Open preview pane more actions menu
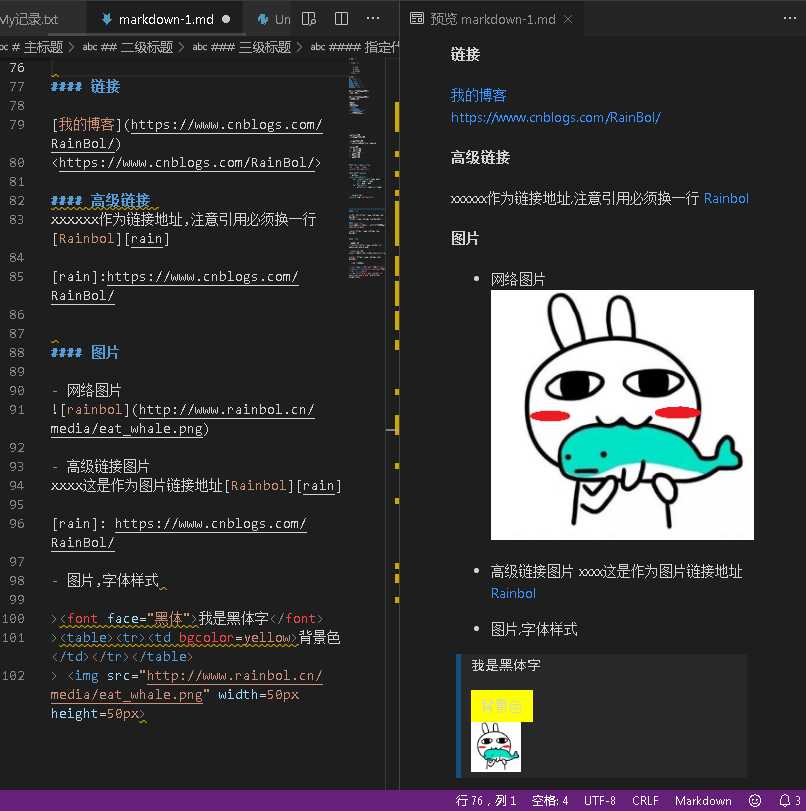This screenshot has height=811, width=806. (790, 19)
